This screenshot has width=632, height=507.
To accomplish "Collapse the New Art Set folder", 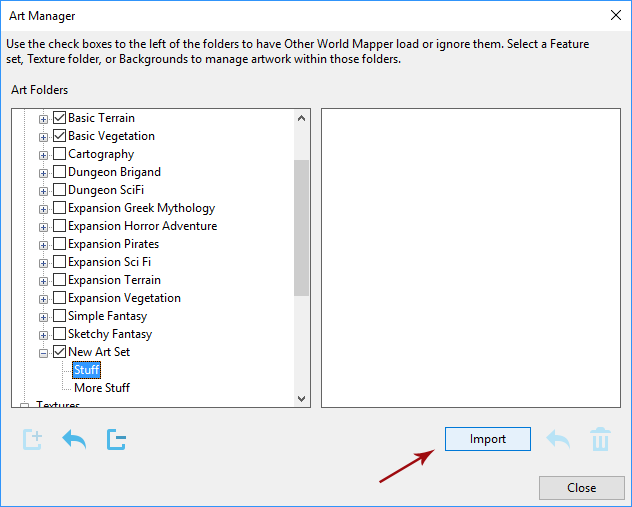I will [43, 352].
